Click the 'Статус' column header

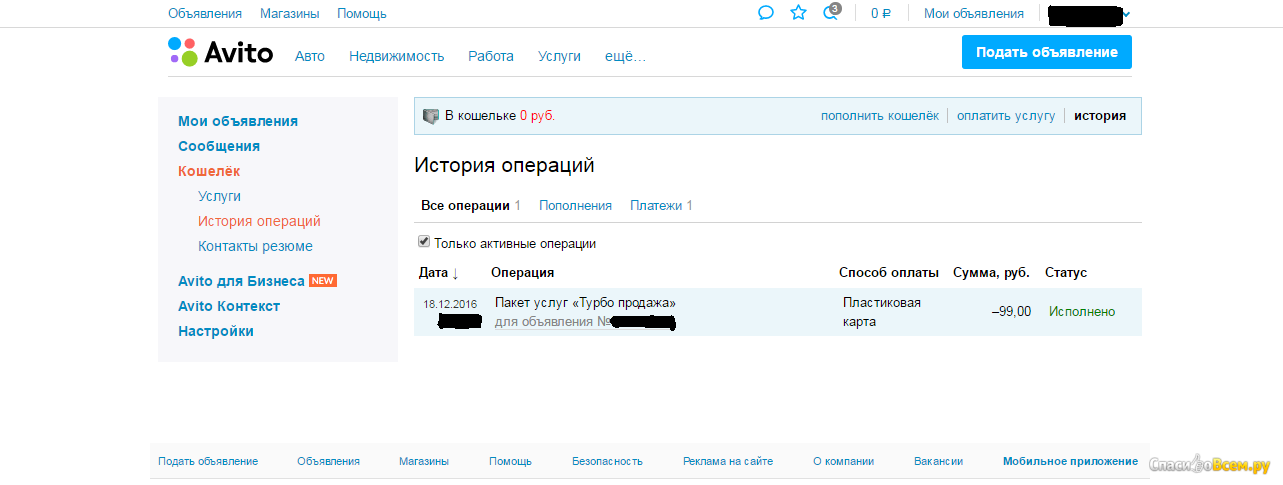(x=1066, y=272)
